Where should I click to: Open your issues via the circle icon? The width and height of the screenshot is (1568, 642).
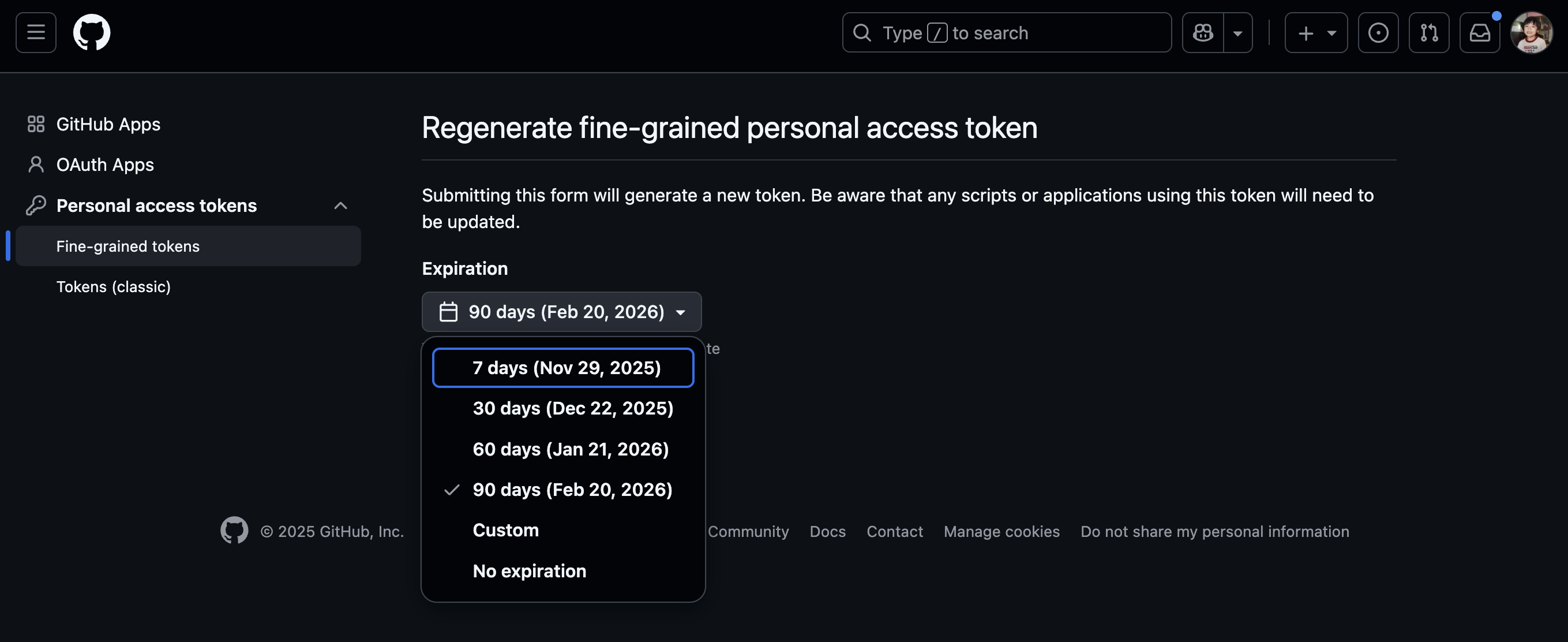[x=1379, y=32]
